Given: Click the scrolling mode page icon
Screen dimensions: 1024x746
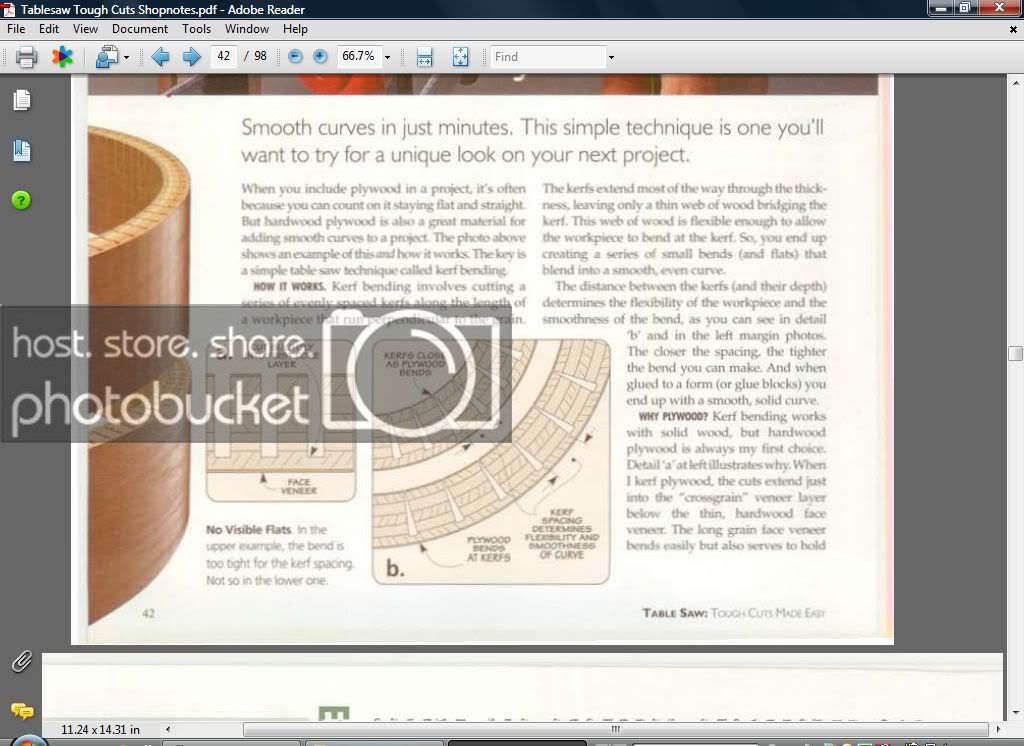Looking at the screenshot, I should coord(424,57).
